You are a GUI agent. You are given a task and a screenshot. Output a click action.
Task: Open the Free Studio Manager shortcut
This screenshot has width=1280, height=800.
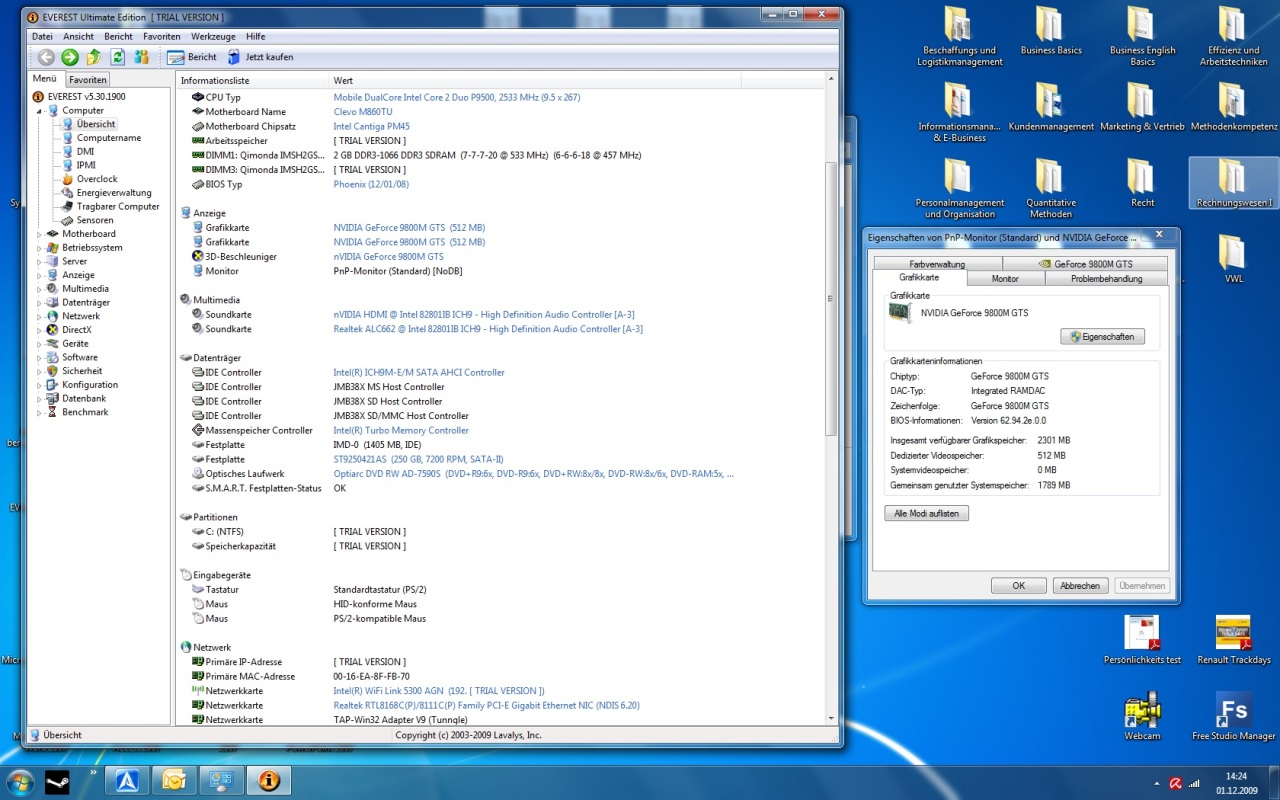pyautogui.click(x=1233, y=716)
